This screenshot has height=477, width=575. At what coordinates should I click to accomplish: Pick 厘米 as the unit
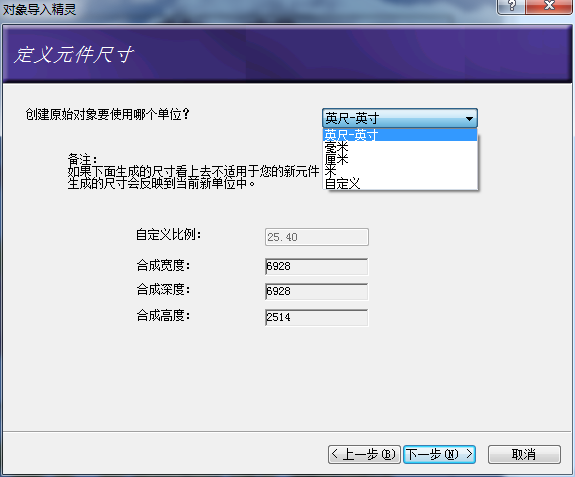(400, 159)
